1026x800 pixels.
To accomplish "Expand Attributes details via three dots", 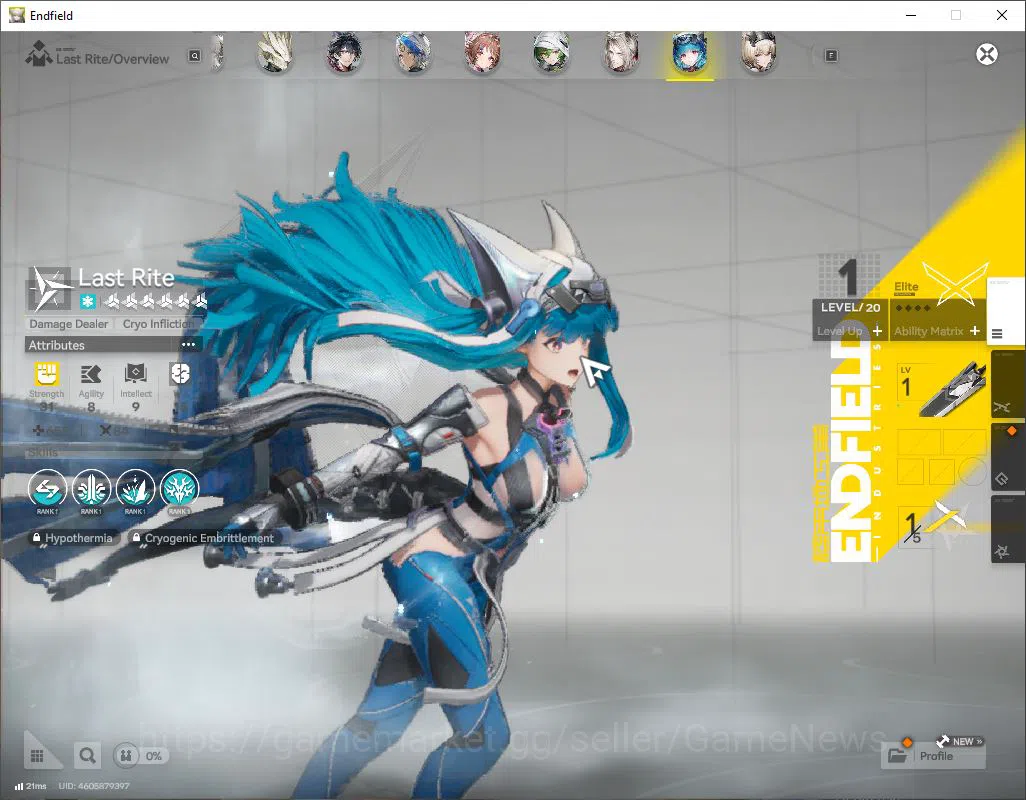I will click(188, 345).
